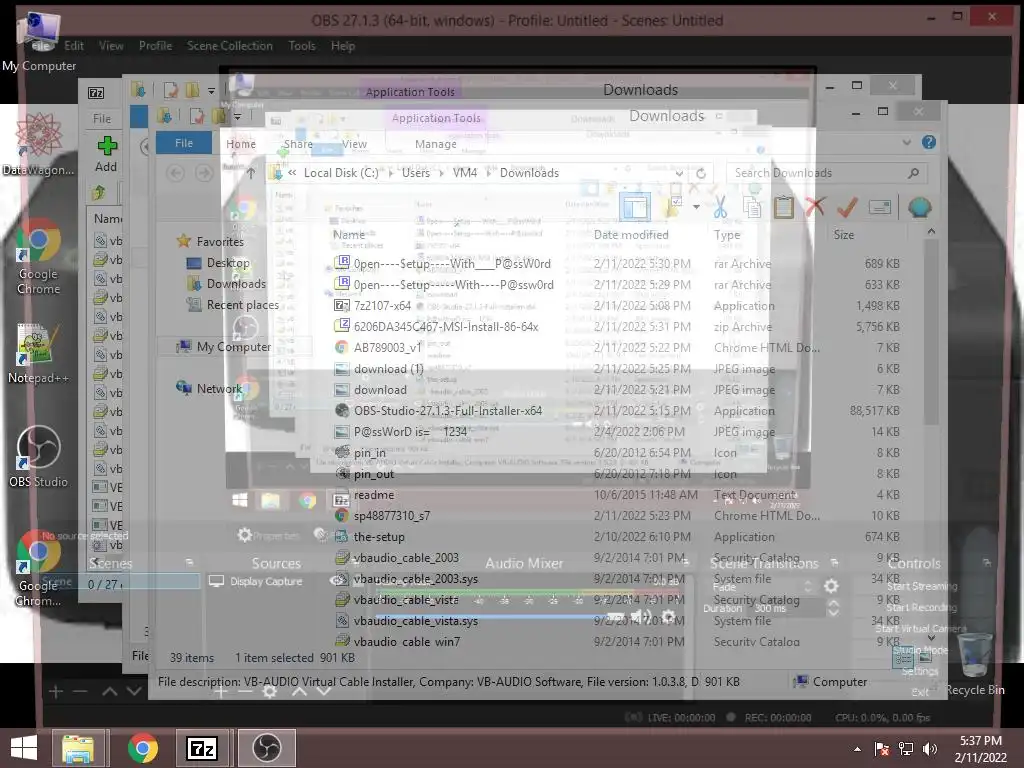Toggle Display Capture visibility eye icon

point(338,581)
